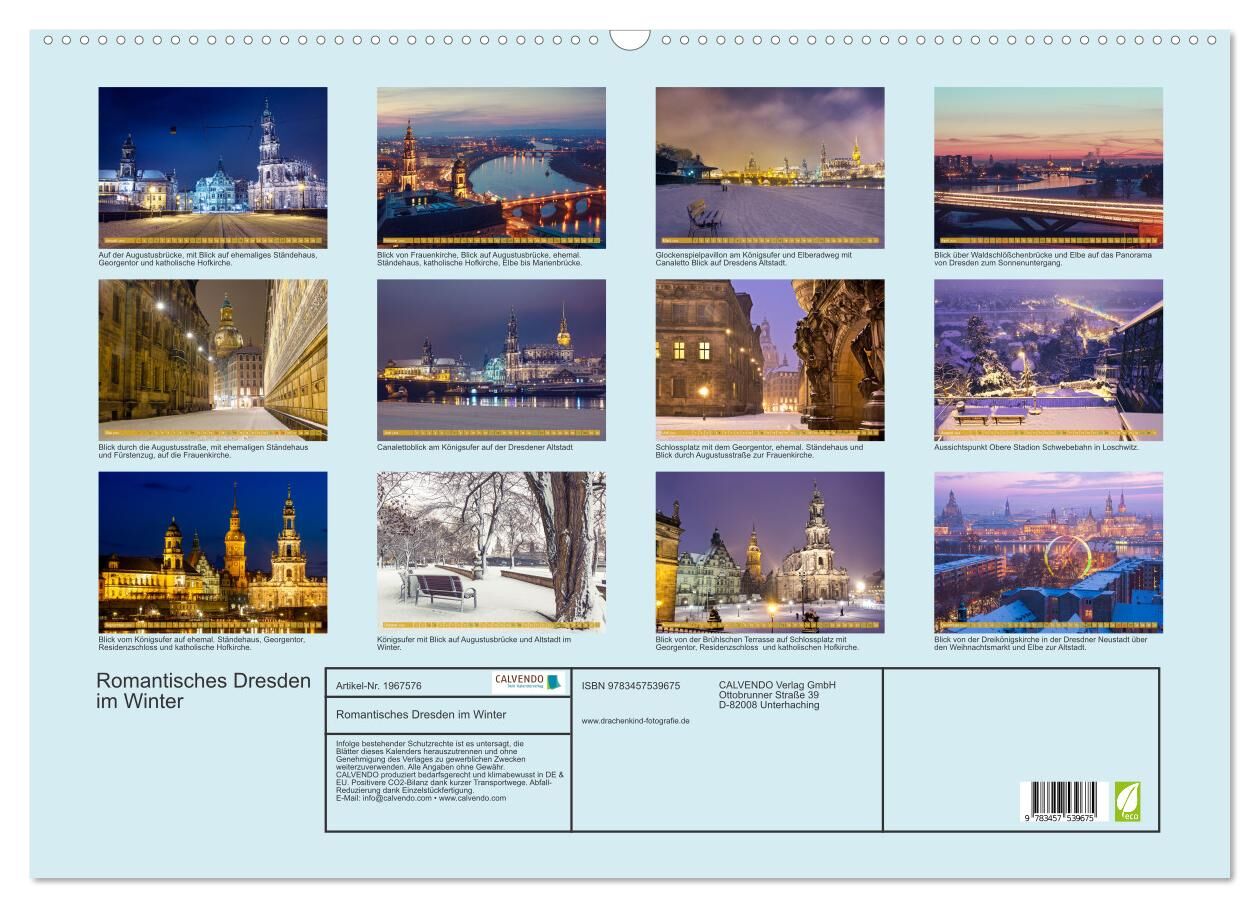Click the Artikel-Nr. 1967576 text
Viewport: 1260px width, 908px height.
379,686
